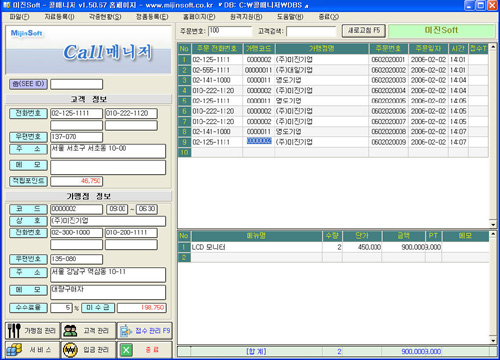The image size is (500, 360).
Task: Click the closing time field 06:30
Action: 147,209
